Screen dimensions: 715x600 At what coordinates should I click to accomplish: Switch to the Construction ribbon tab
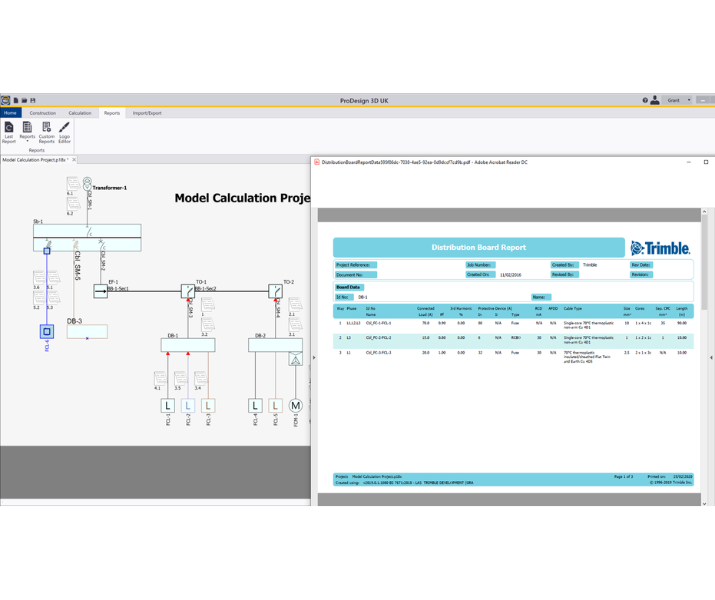(x=43, y=113)
